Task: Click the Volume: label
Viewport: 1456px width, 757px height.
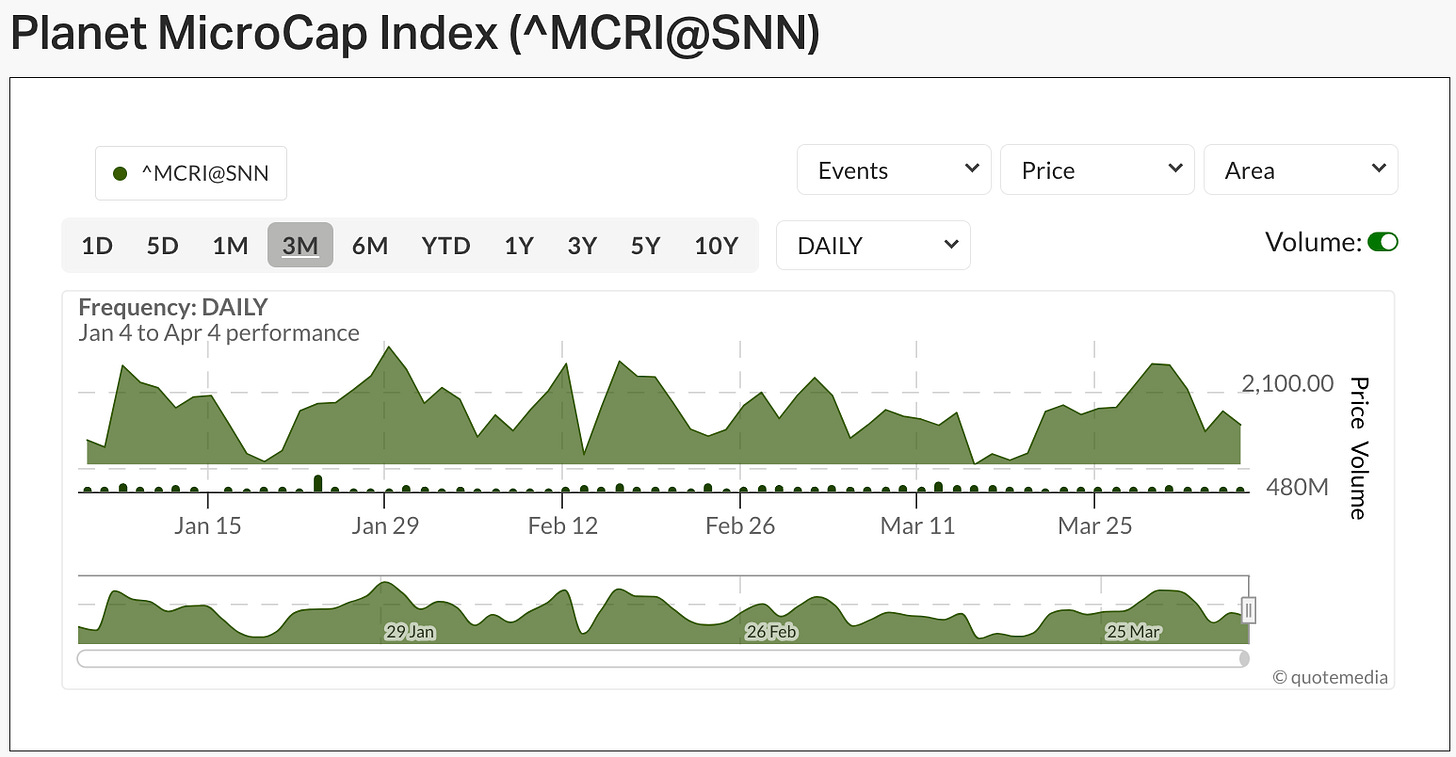Action: (x=1313, y=242)
